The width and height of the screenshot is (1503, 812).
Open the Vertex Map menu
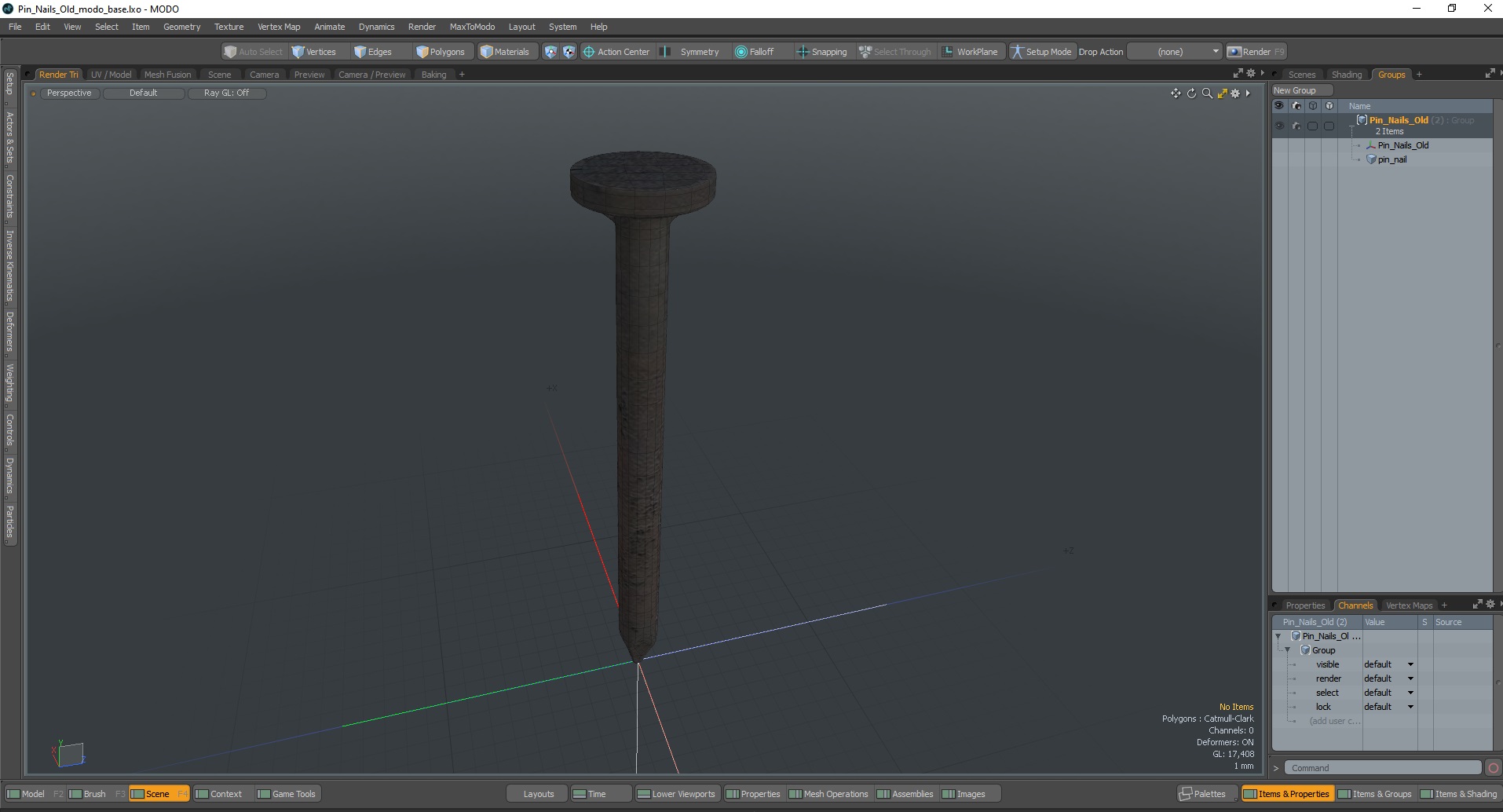coord(279,27)
